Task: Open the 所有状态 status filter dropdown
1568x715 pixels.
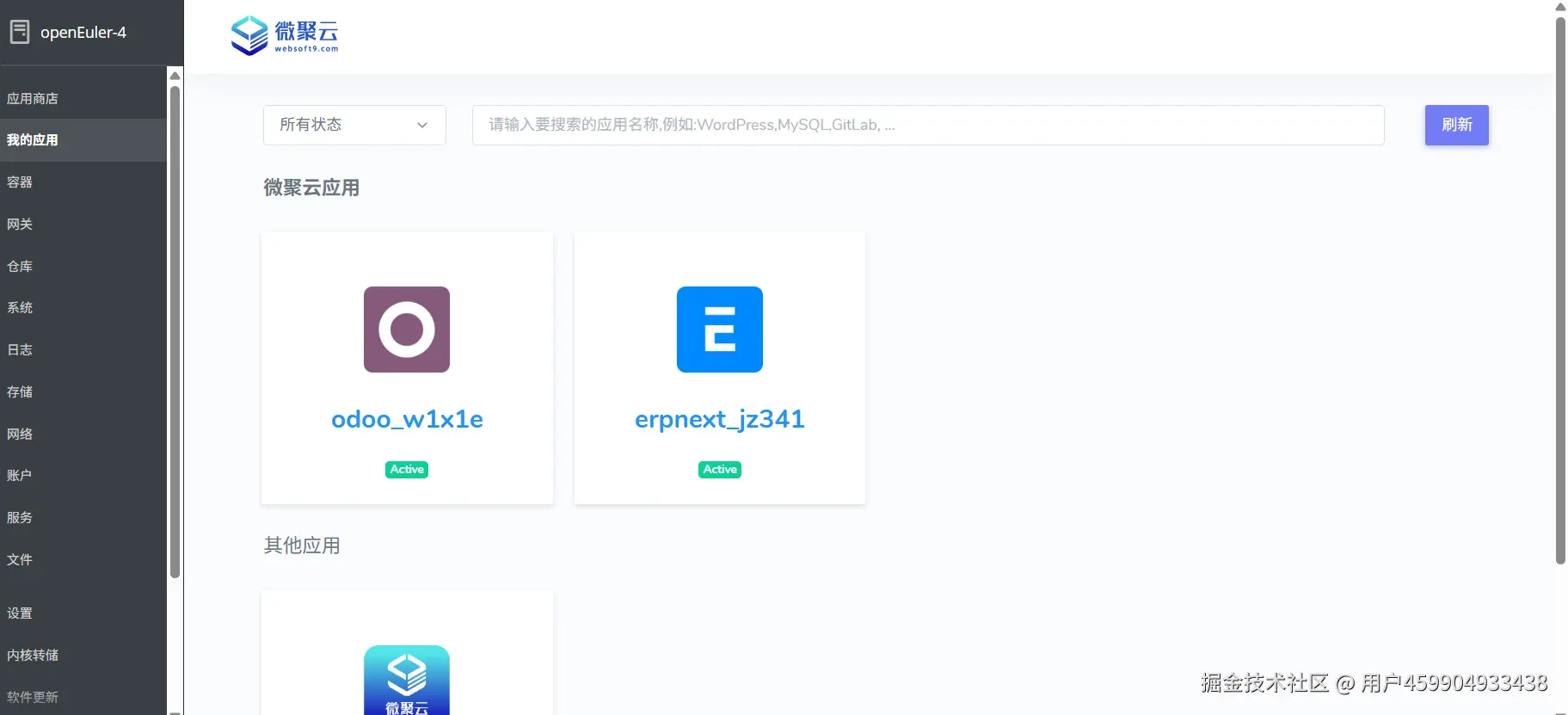Action: click(x=354, y=125)
